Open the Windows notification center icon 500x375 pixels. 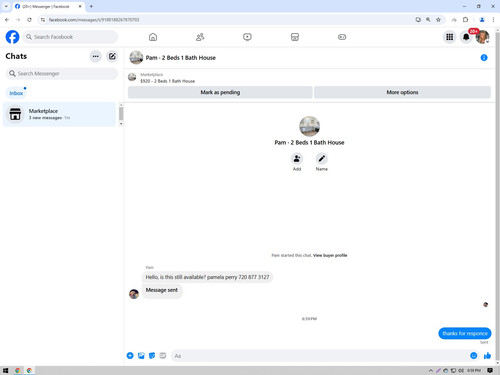[x=490, y=370]
